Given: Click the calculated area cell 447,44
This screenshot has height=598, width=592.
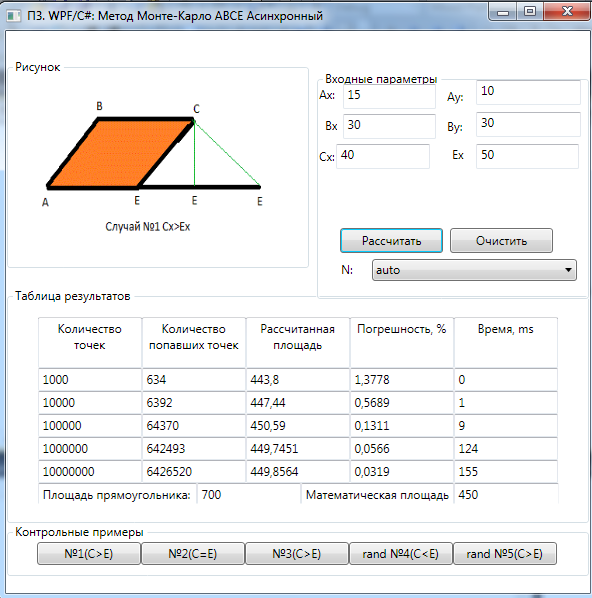Looking at the screenshot, I should [x=298, y=403].
